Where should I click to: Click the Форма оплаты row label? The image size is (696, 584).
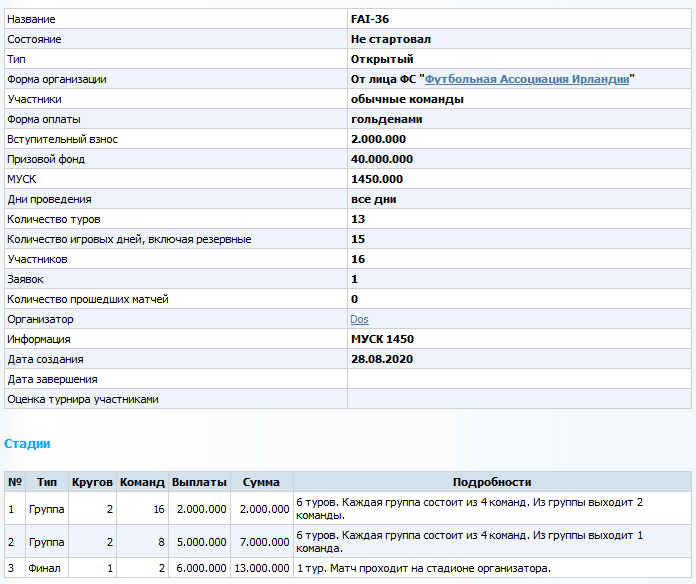tap(44, 119)
